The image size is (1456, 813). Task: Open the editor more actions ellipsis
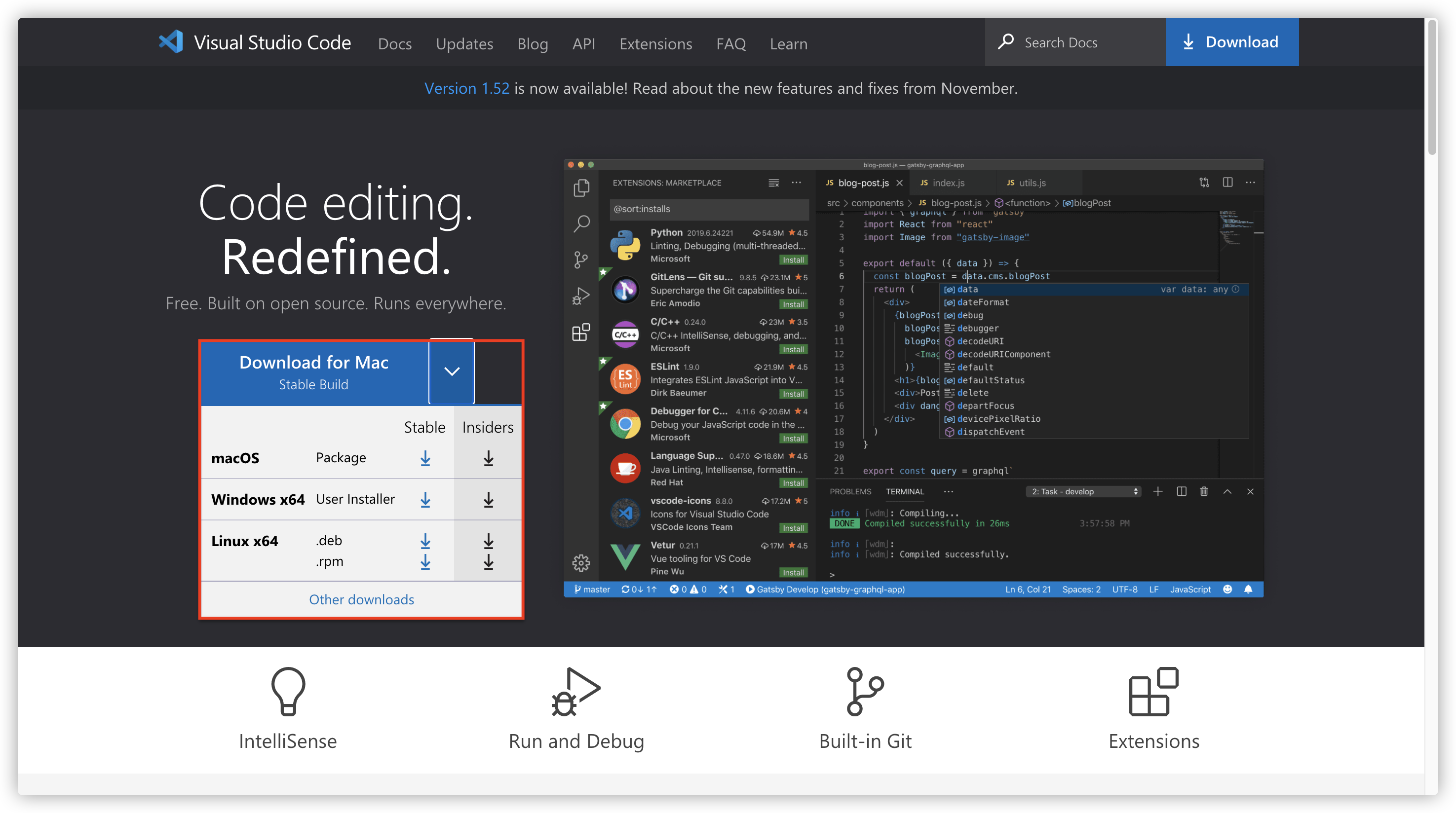pos(1250,183)
